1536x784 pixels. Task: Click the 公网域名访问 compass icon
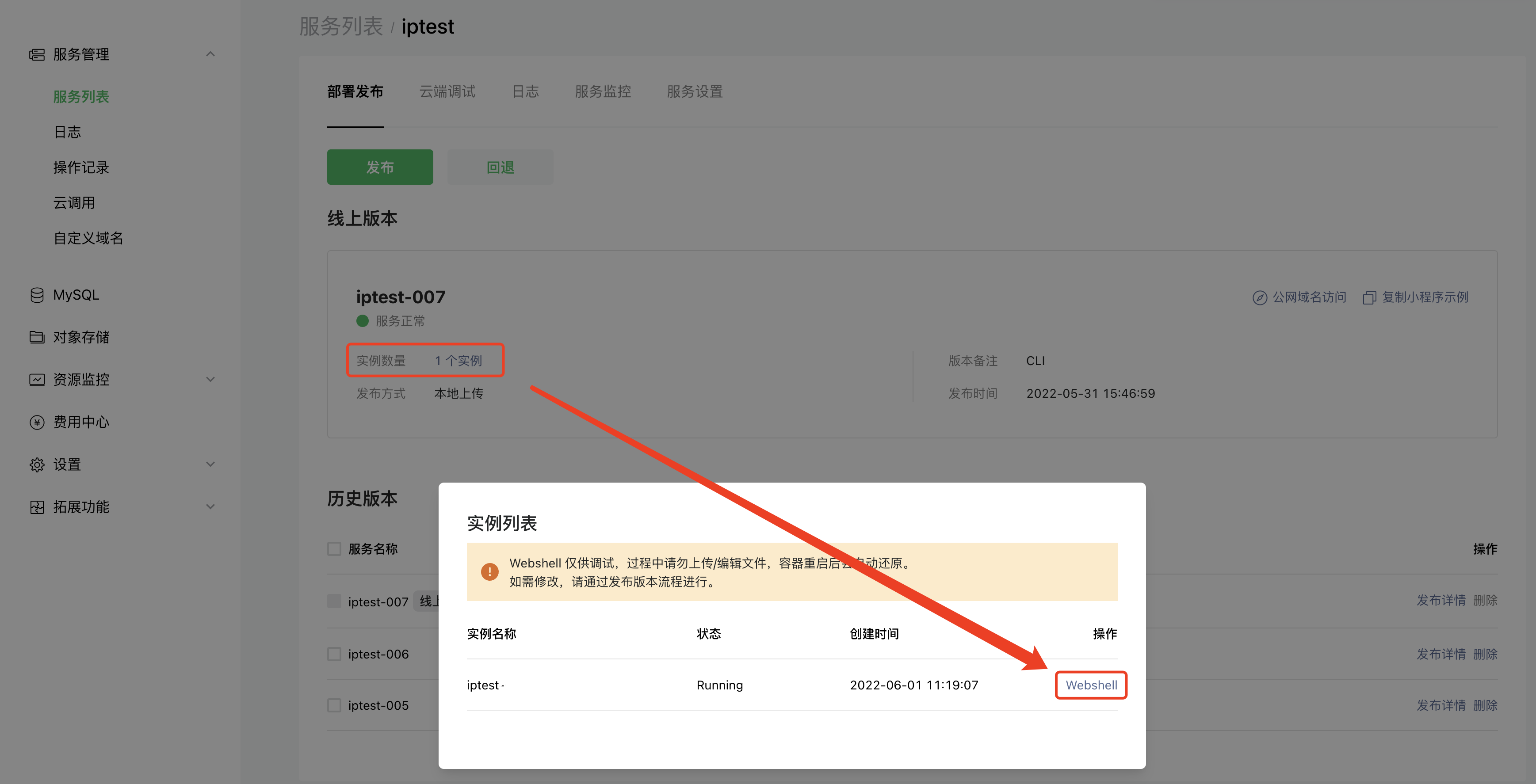point(1259,297)
